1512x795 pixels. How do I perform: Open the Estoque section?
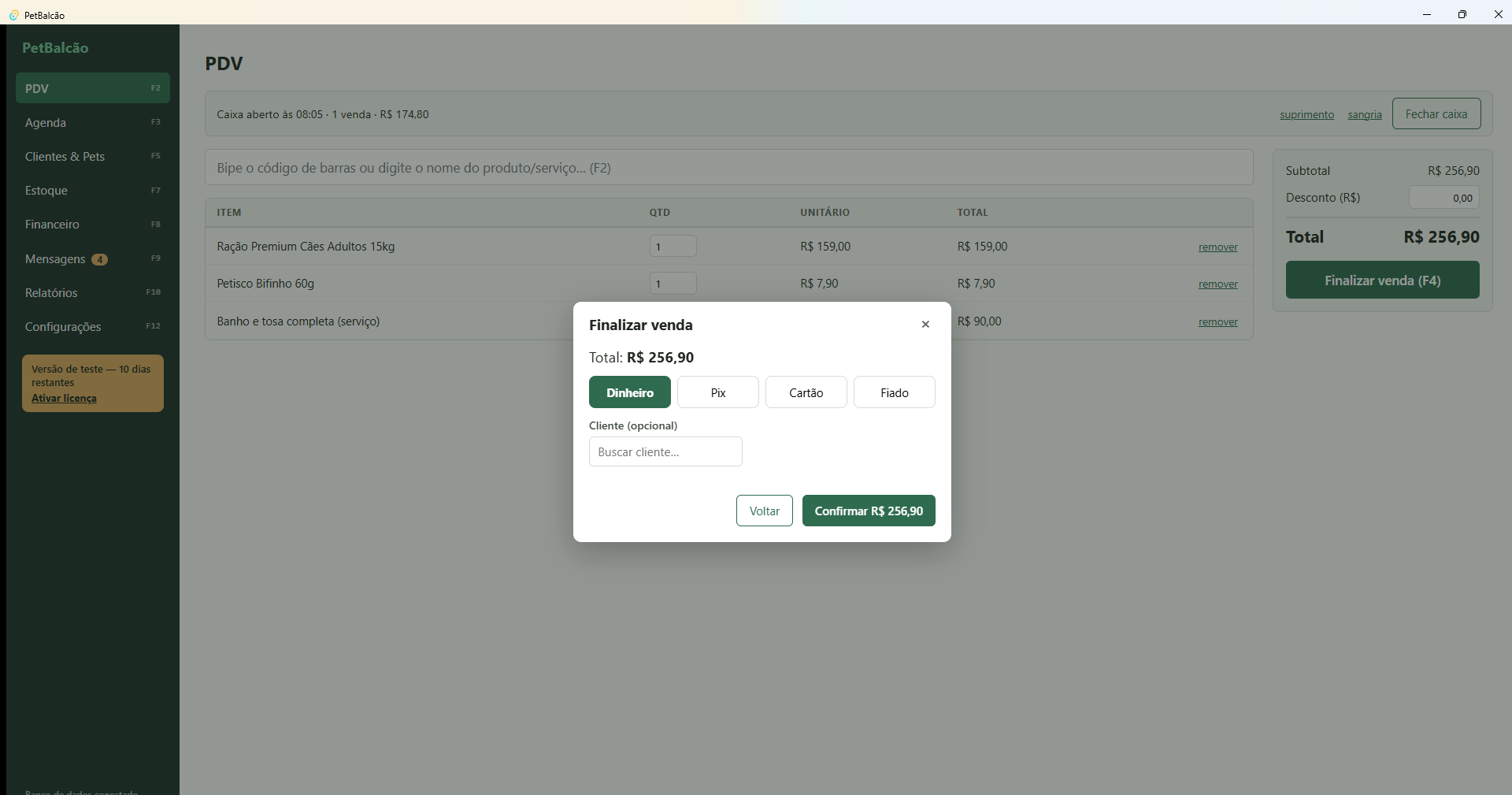pyautogui.click(x=93, y=190)
